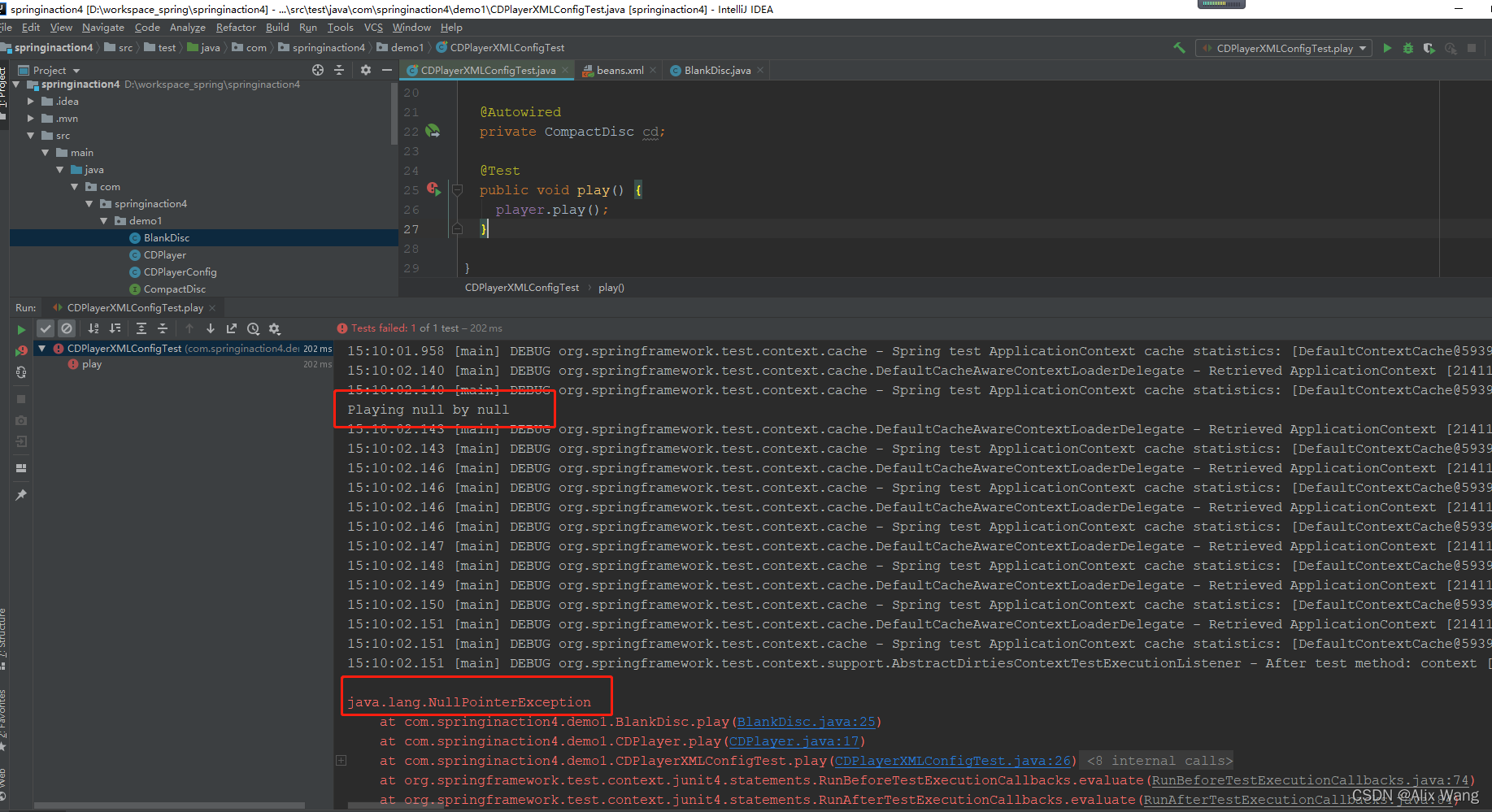
Task: Open the RunBeforeTestExecutionCallbacks.java:74 link
Action: (1310, 780)
